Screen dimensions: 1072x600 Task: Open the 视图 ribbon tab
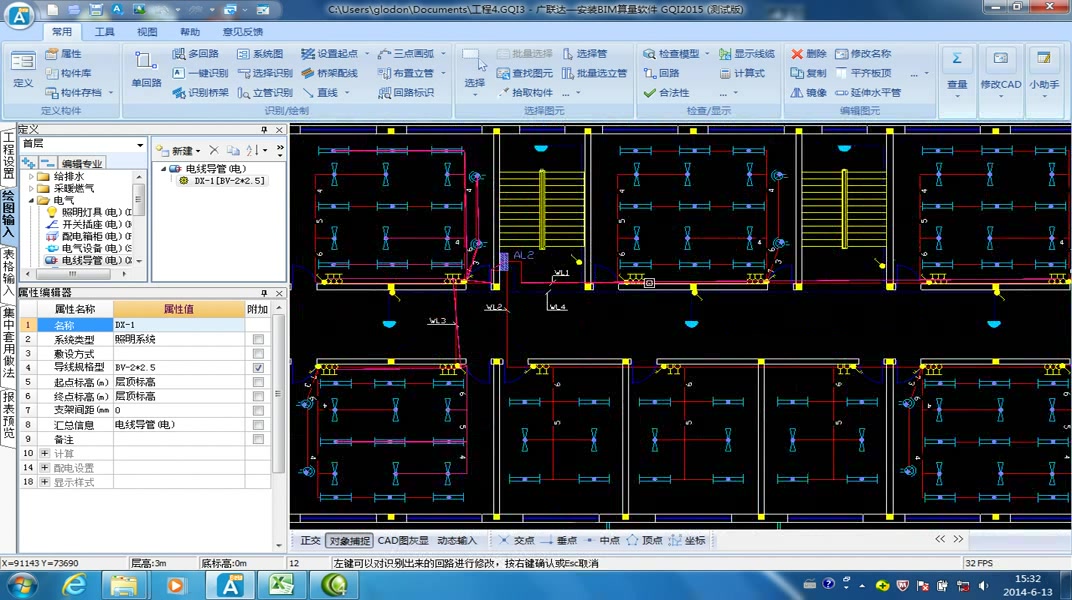147,31
